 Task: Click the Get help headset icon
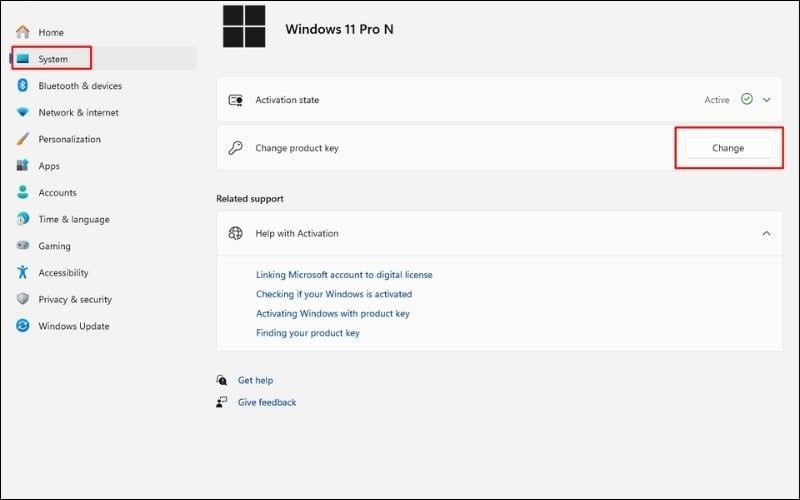tap(221, 380)
